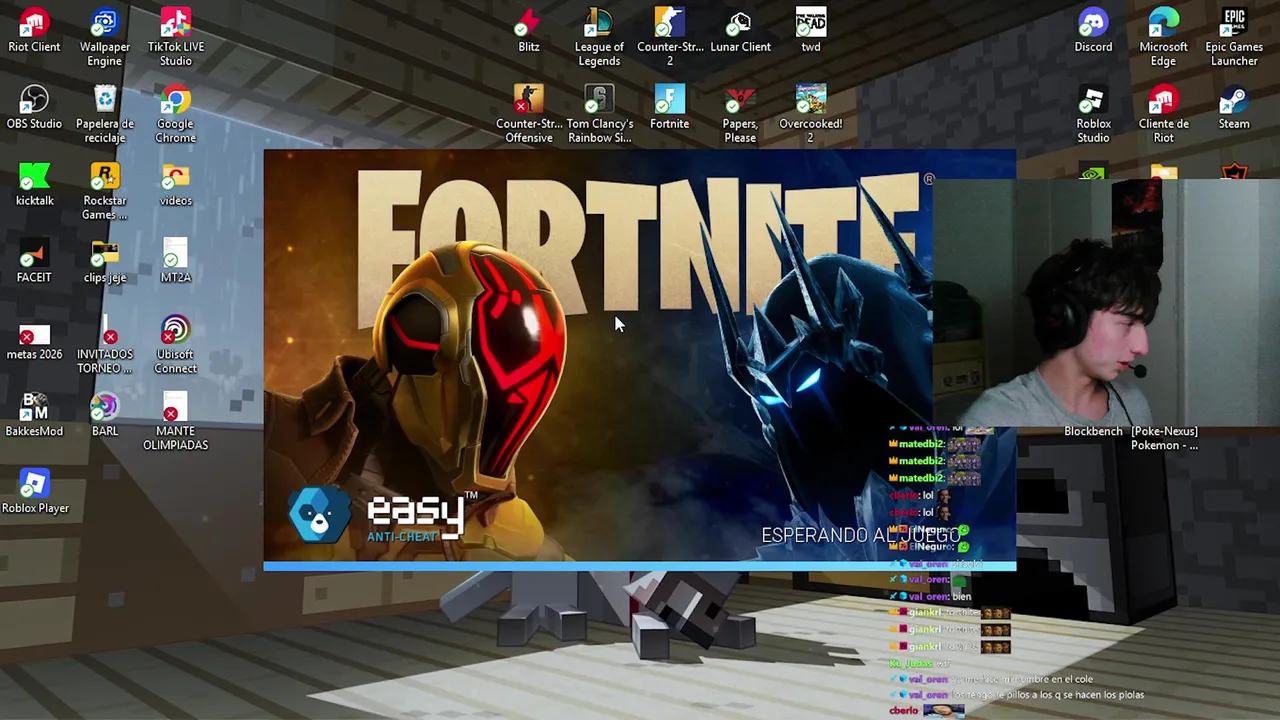Launch Wallpaper Engine from the desktop

[x=105, y=38]
